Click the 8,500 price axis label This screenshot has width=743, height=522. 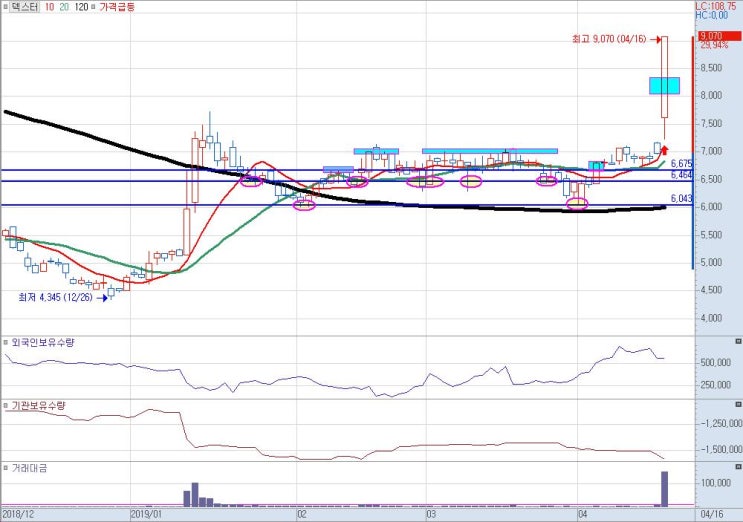point(712,68)
